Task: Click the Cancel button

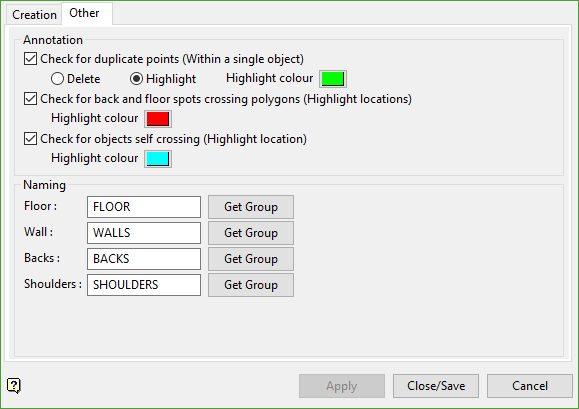Action: [x=530, y=386]
